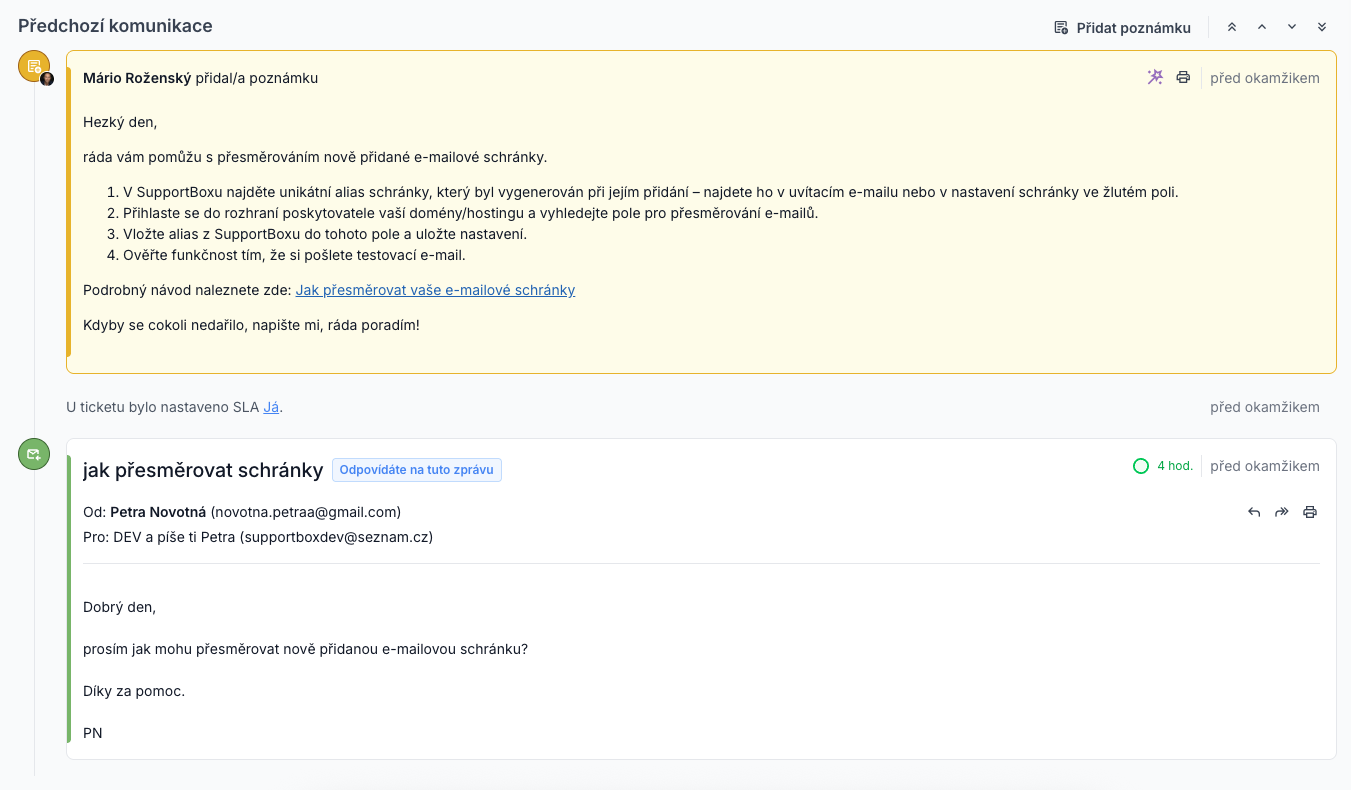
Task: Click the green 4 hod. SLA indicator
Action: click(1163, 466)
